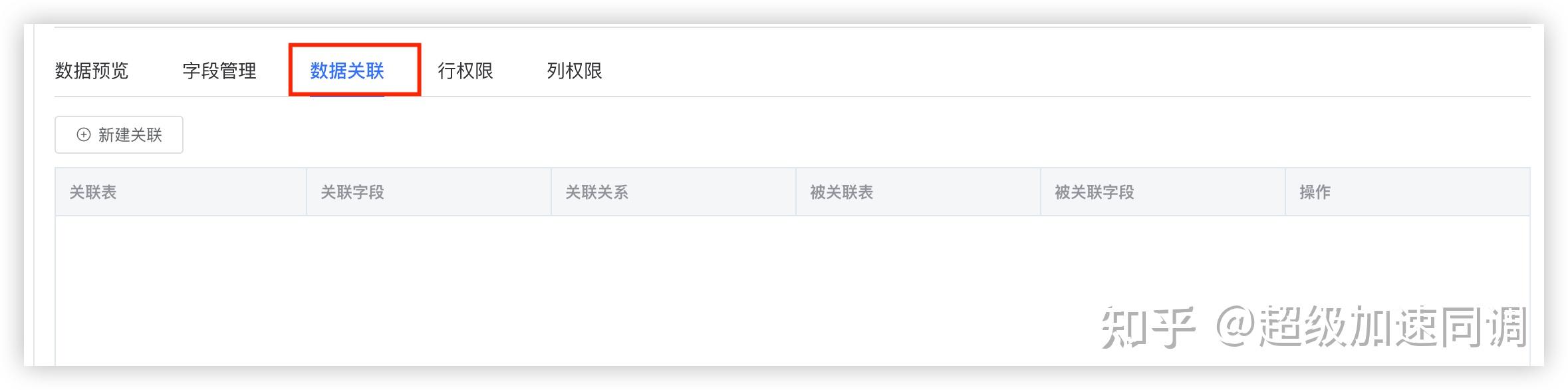Click divider between 关联关系 and 被关联表 headers
Image resolution: width=1568 pixels, height=390 pixels.
tap(796, 192)
